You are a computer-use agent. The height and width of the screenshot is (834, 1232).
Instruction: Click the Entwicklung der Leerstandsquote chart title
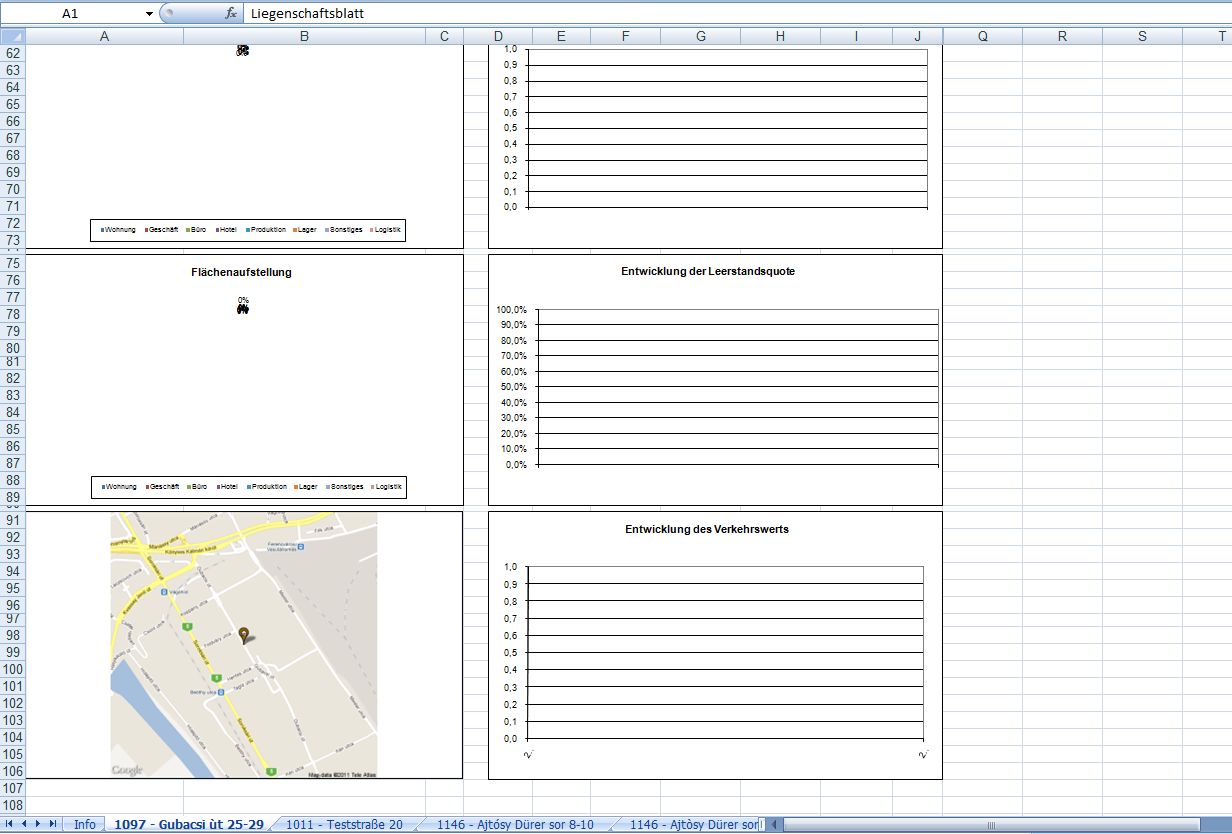[708, 271]
